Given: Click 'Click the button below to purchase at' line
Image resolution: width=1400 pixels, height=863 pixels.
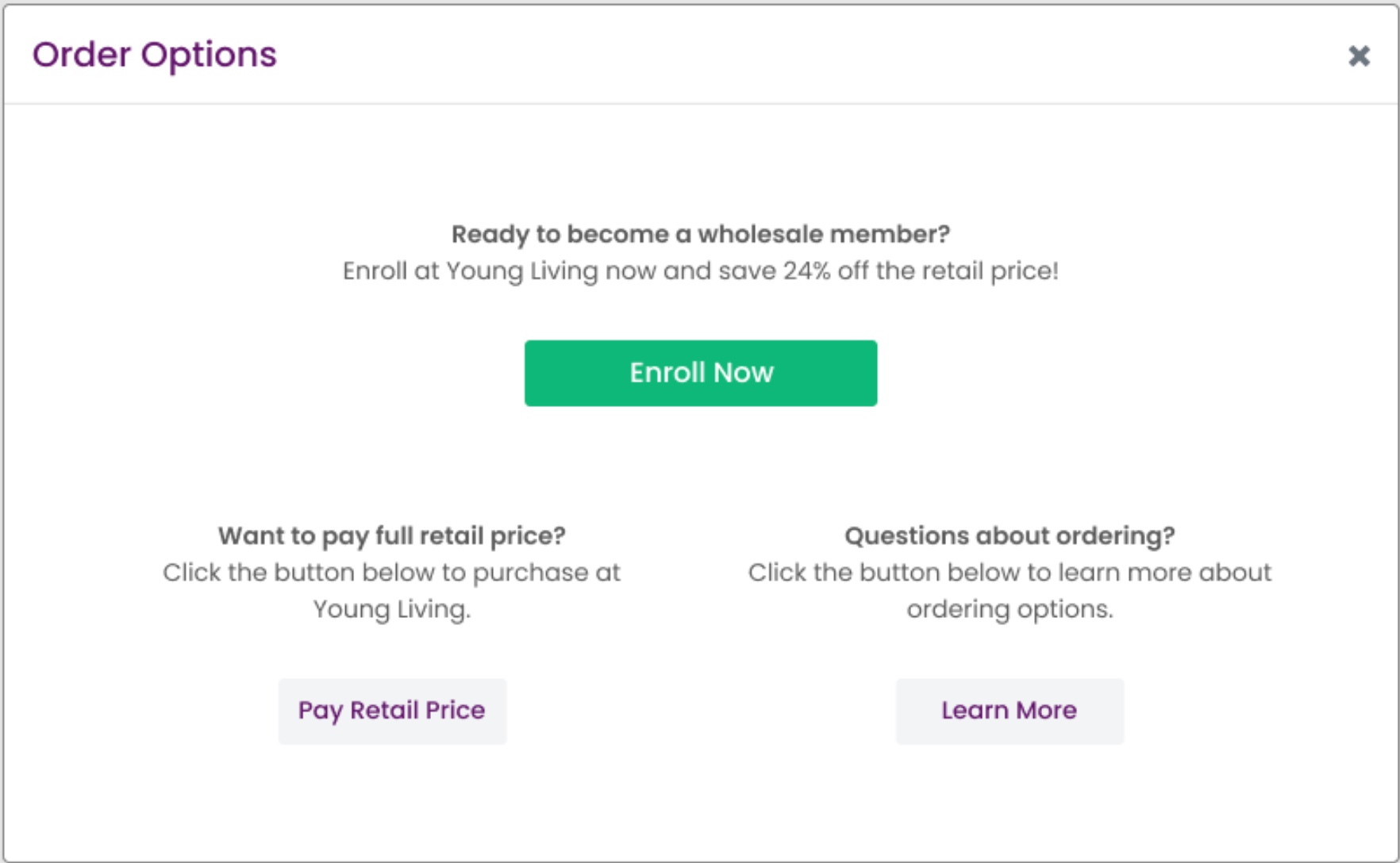Looking at the screenshot, I should (392, 573).
